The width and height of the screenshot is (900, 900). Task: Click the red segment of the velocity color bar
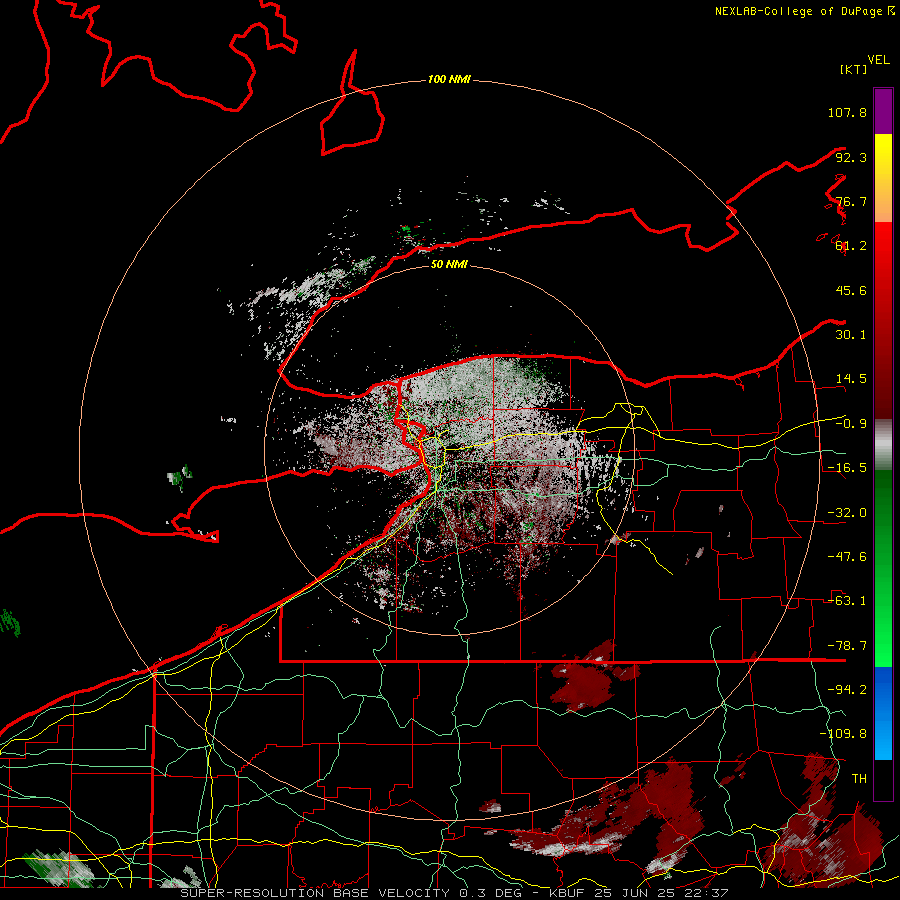(x=883, y=320)
